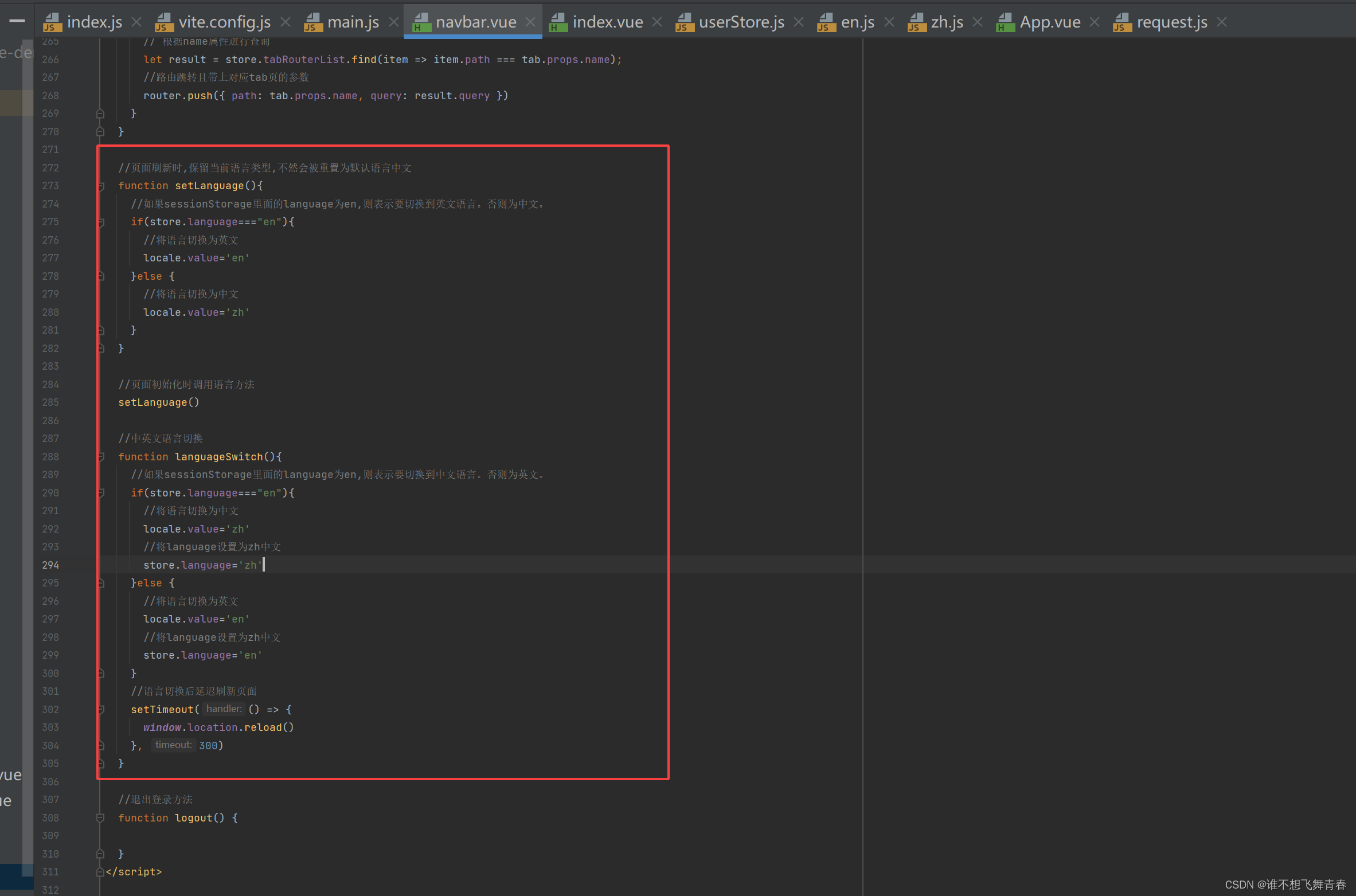Collapse the setTimeout fold at line 302
1356x896 pixels.
pos(100,710)
